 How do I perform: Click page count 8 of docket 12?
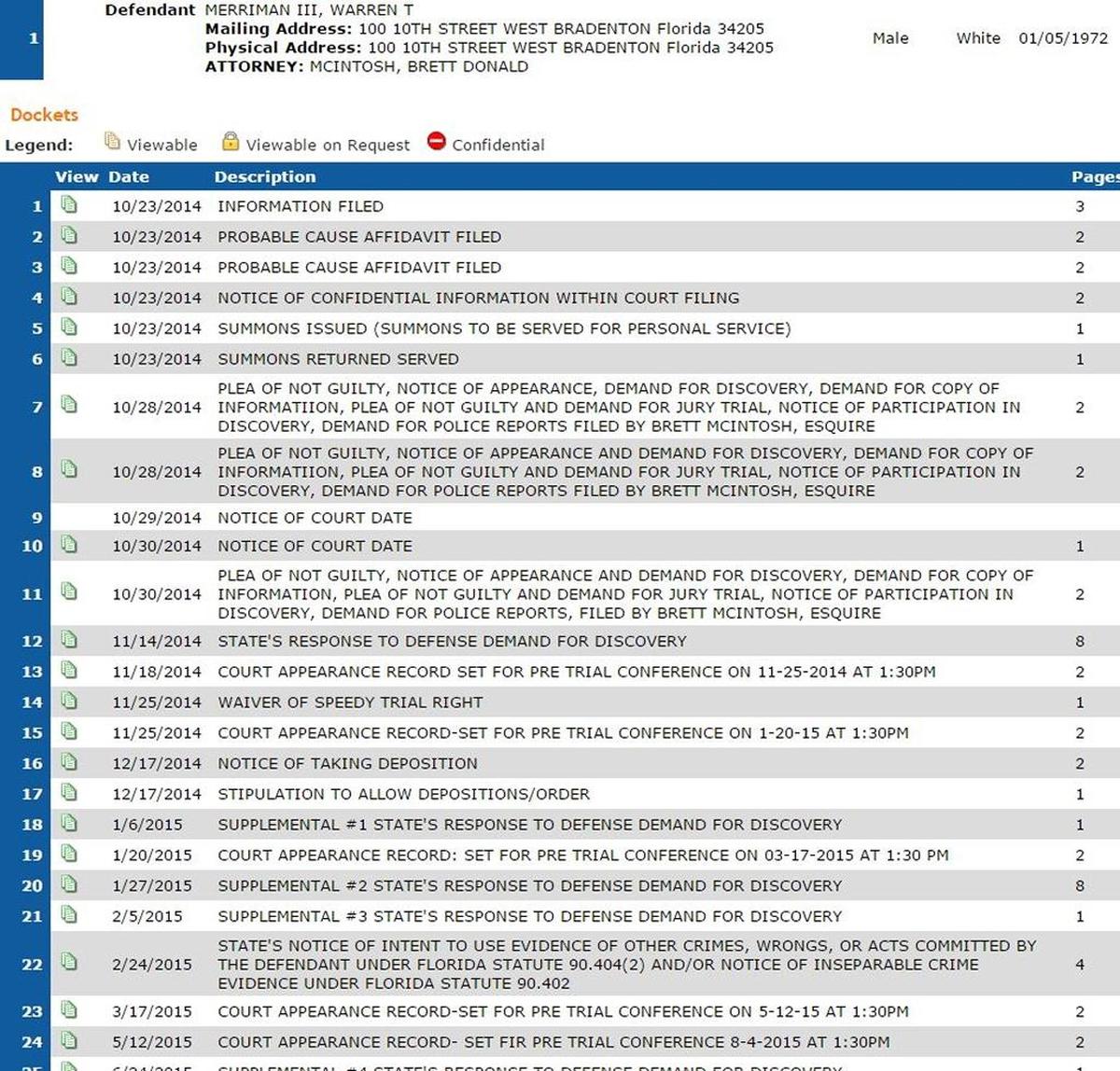[x=1080, y=642]
